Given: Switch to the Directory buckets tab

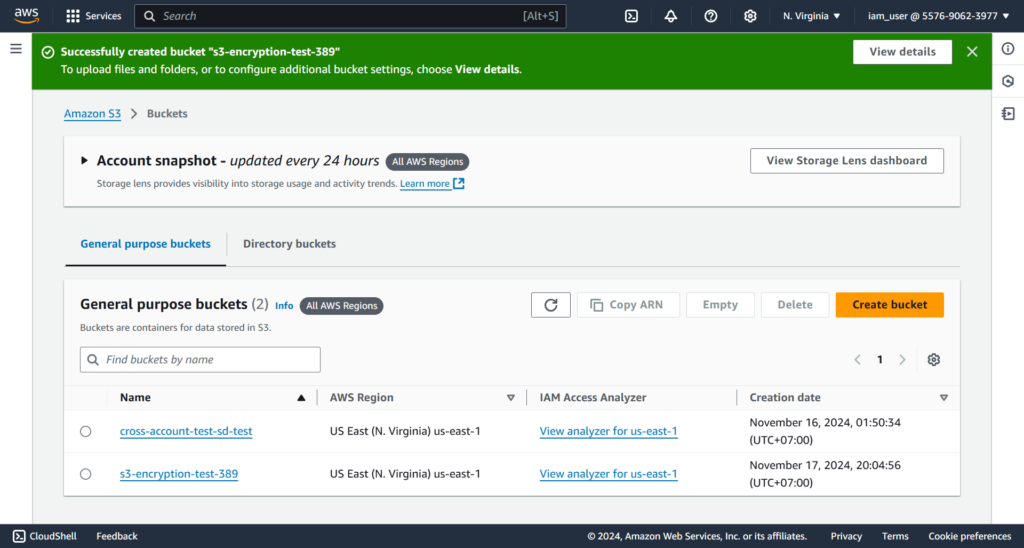Looking at the screenshot, I should click(x=289, y=244).
